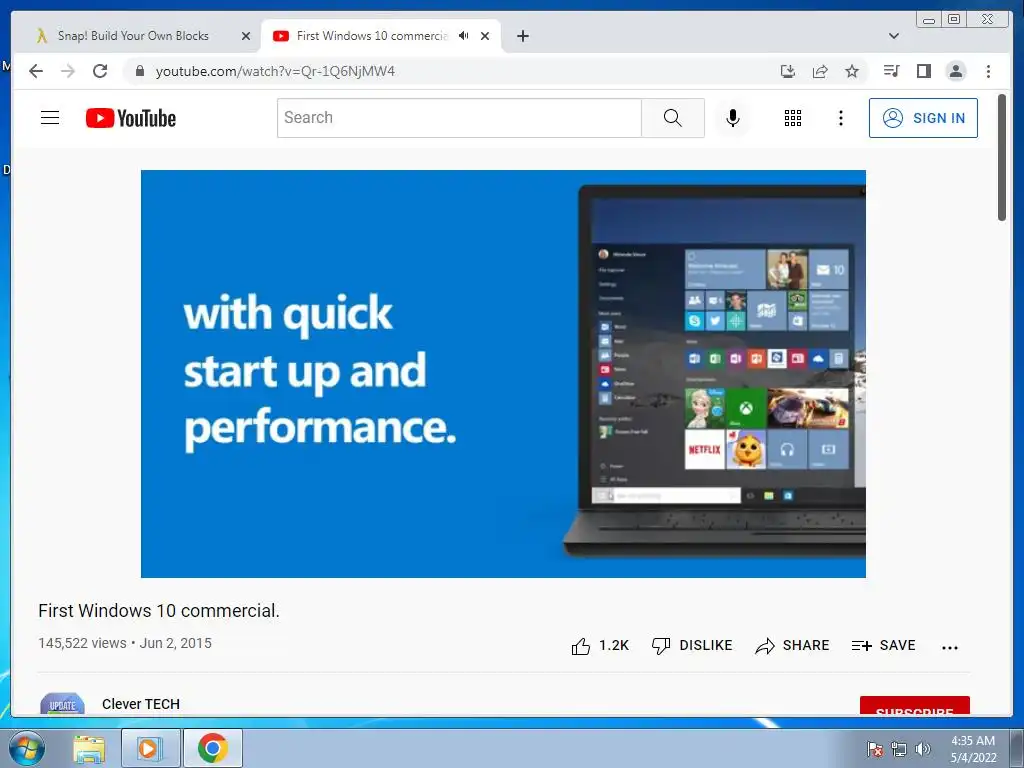This screenshot has height=768, width=1024.
Task: Click the install/download page icon in address bar
Action: click(788, 71)
